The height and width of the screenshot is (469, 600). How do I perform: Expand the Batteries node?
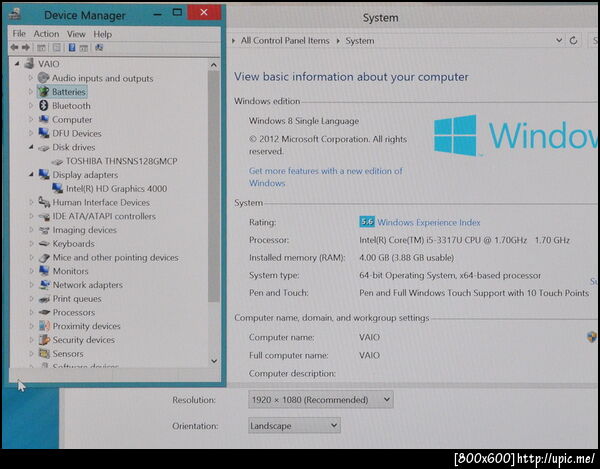point(31,91)
